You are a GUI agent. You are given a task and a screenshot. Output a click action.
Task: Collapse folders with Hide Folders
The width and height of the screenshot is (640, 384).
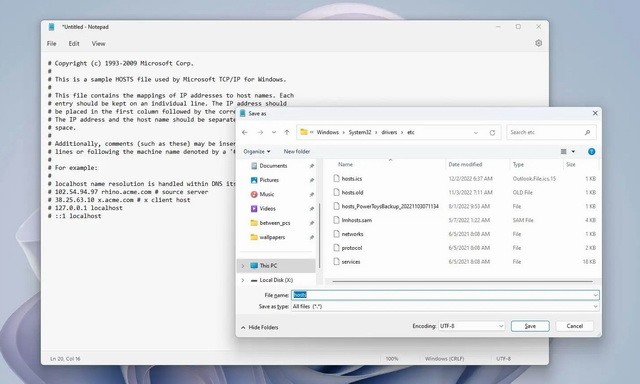pos(260,327)
